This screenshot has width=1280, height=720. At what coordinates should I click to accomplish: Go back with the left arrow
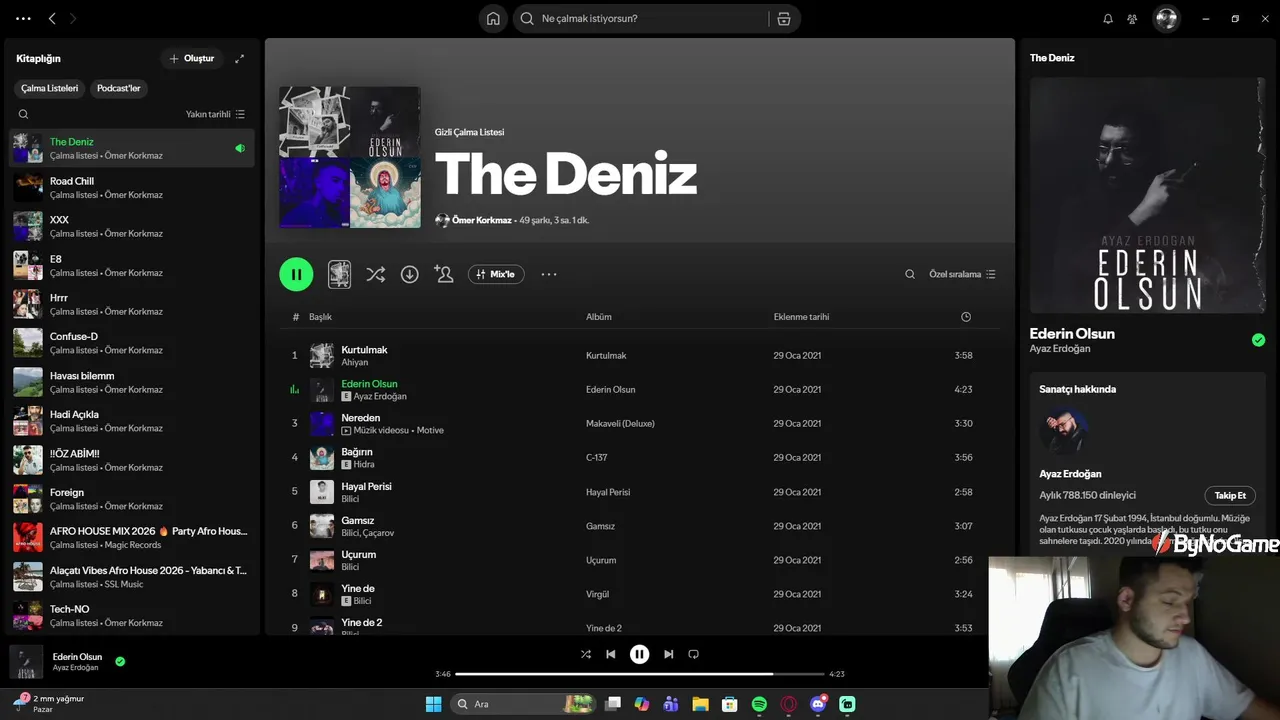[52, 18]
